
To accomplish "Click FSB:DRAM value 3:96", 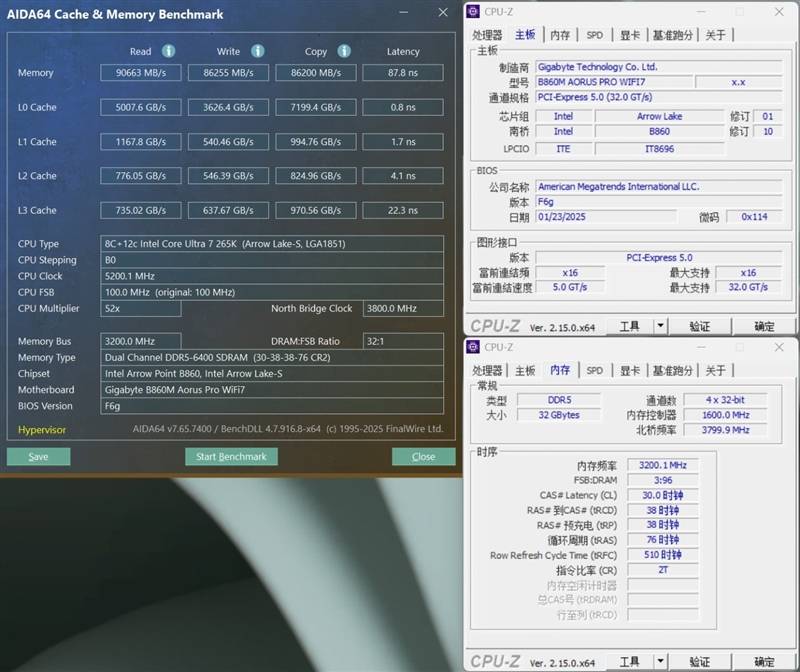I will click(663, 480).
